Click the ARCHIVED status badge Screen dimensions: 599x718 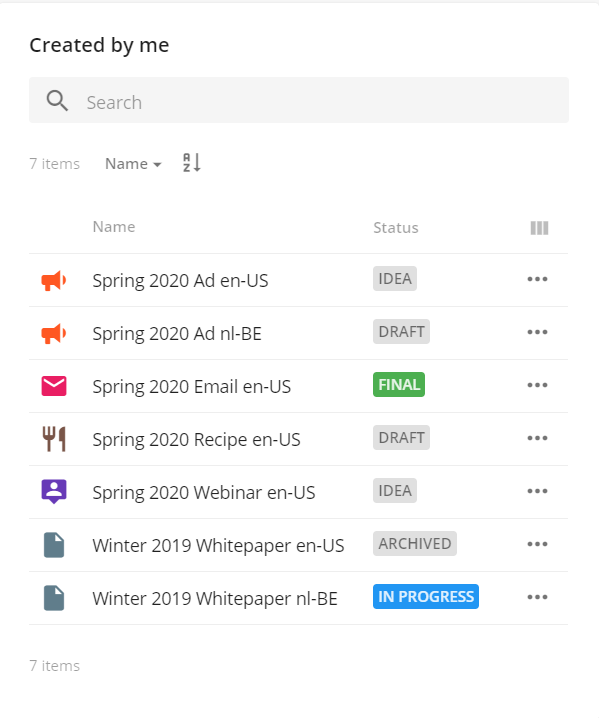coord(414,544)
